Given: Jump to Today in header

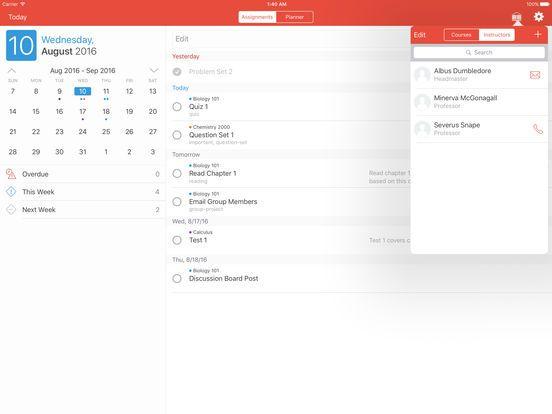Looking at the screenshot, I should [x=18, y=17].
